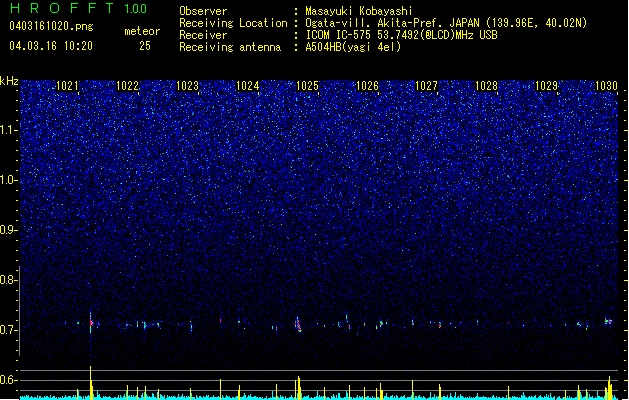Click the 1027 time axis label

pos(426,86)
